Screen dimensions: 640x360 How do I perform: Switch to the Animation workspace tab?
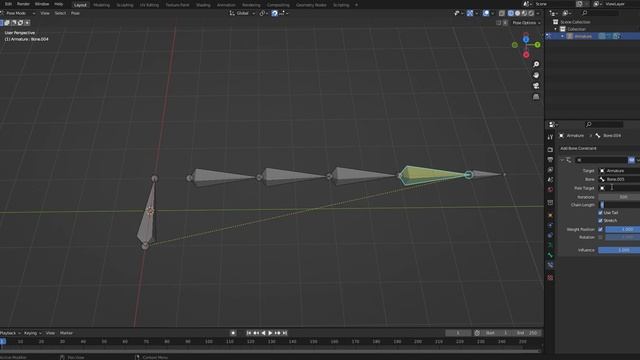pos(226,5)
